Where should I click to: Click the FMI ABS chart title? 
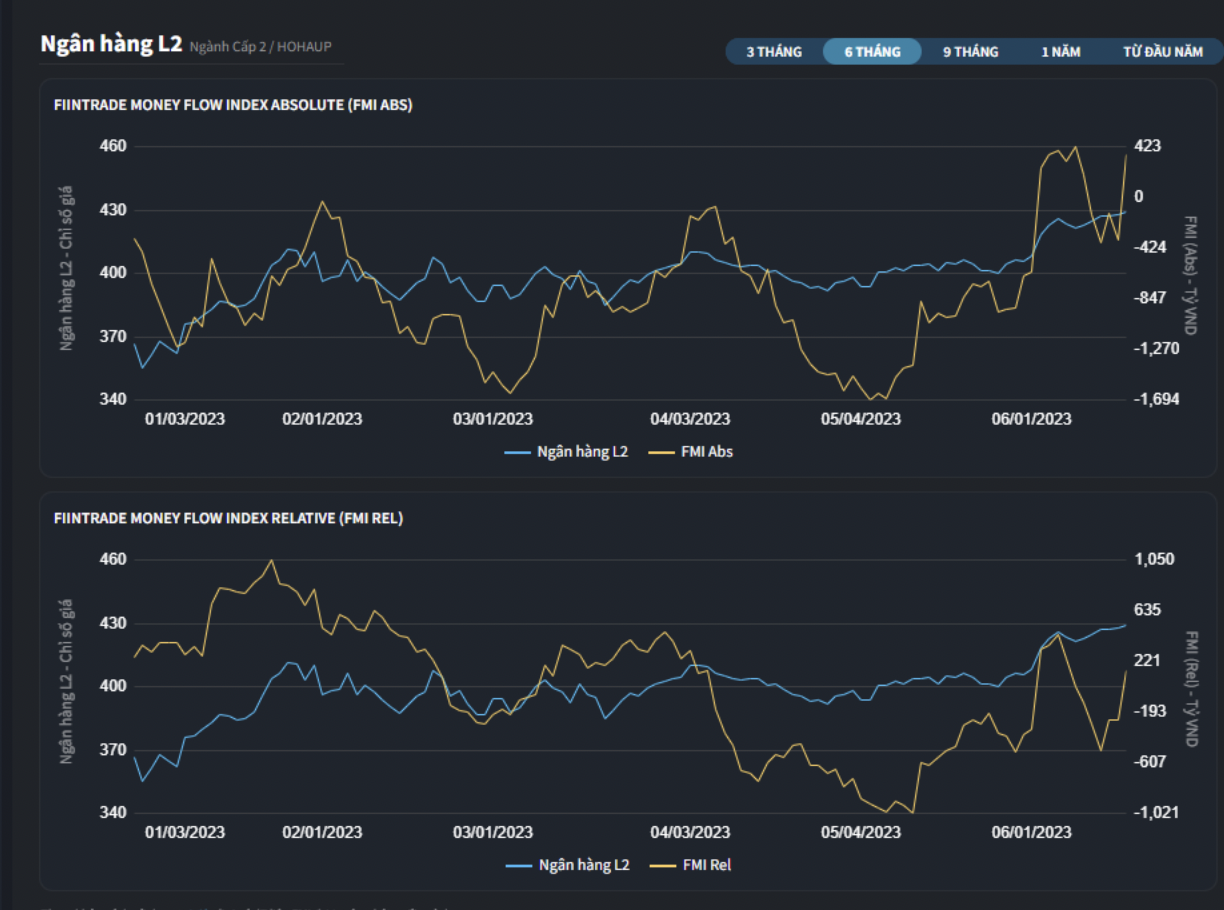(x=233, y=105)
